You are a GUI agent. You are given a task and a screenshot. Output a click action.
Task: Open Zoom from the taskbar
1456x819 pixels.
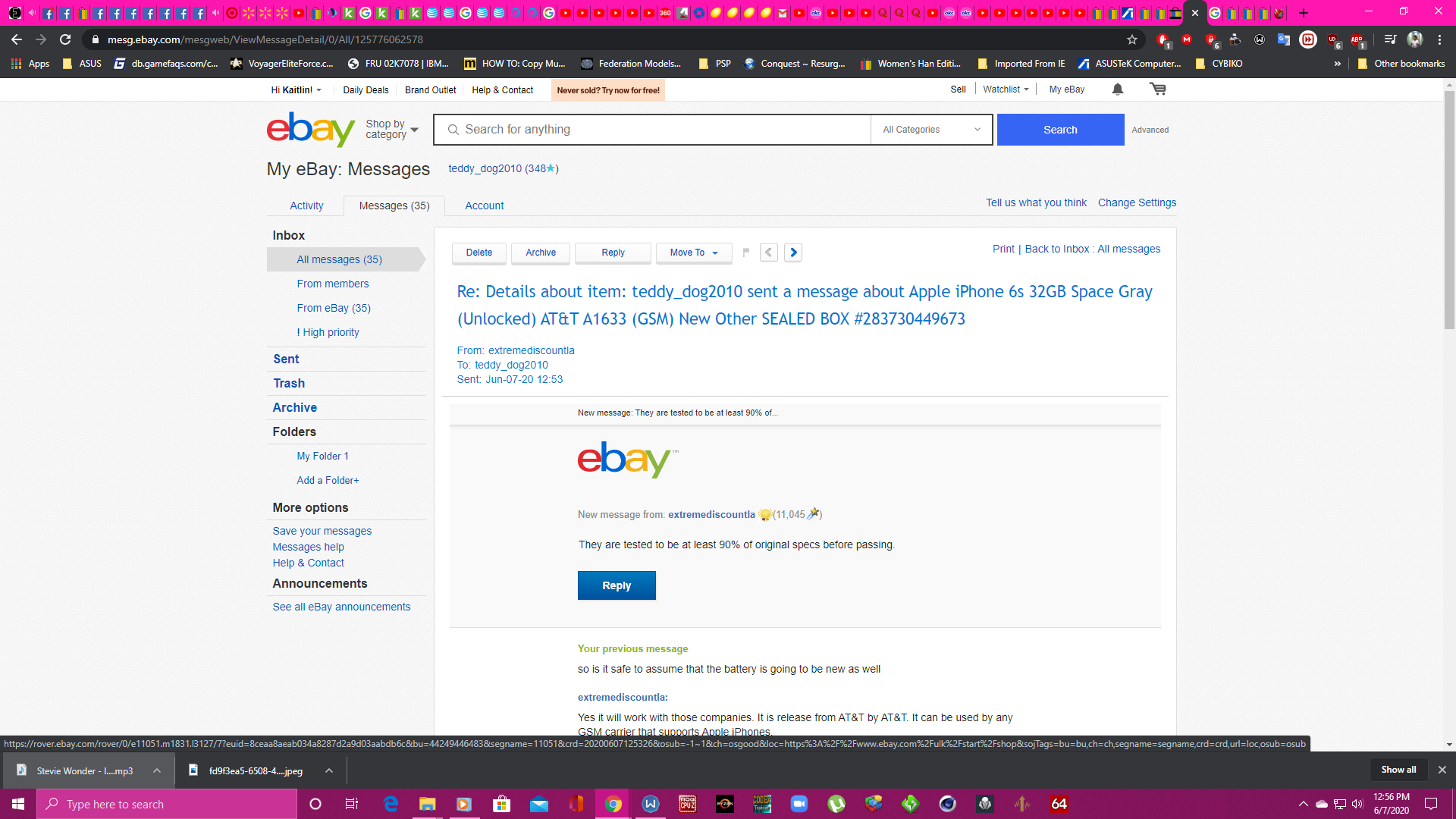pos(799,804)
